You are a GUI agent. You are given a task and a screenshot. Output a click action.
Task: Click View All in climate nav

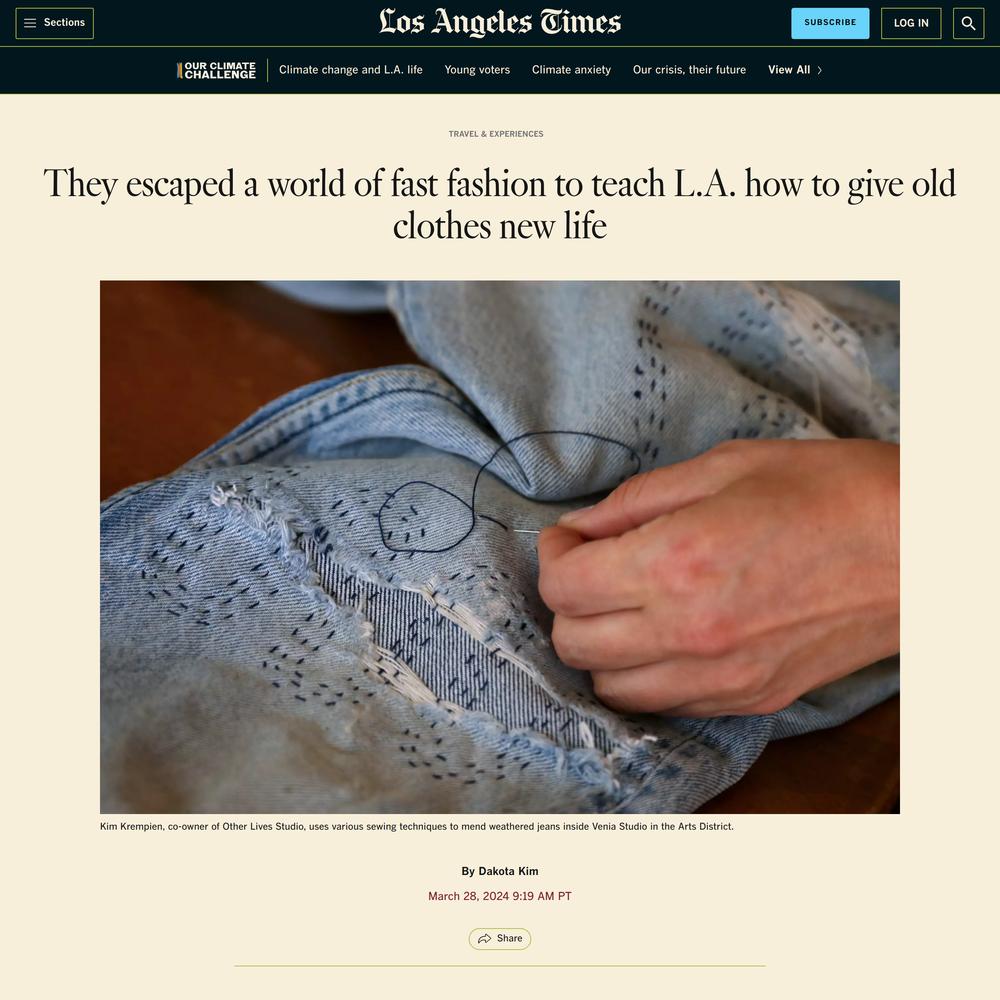tap(789, 70)
